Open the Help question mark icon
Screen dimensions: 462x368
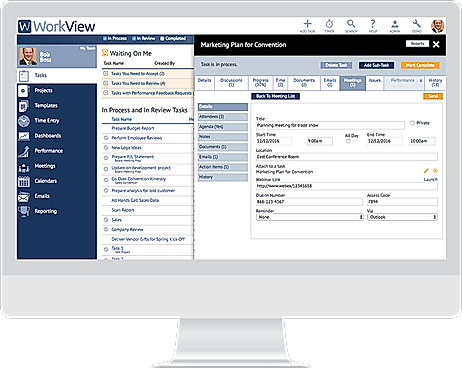click(373, 24)
